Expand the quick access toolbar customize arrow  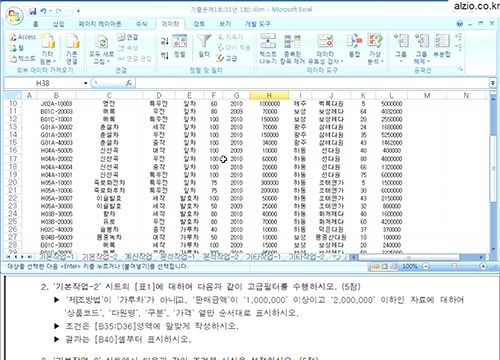78,11
